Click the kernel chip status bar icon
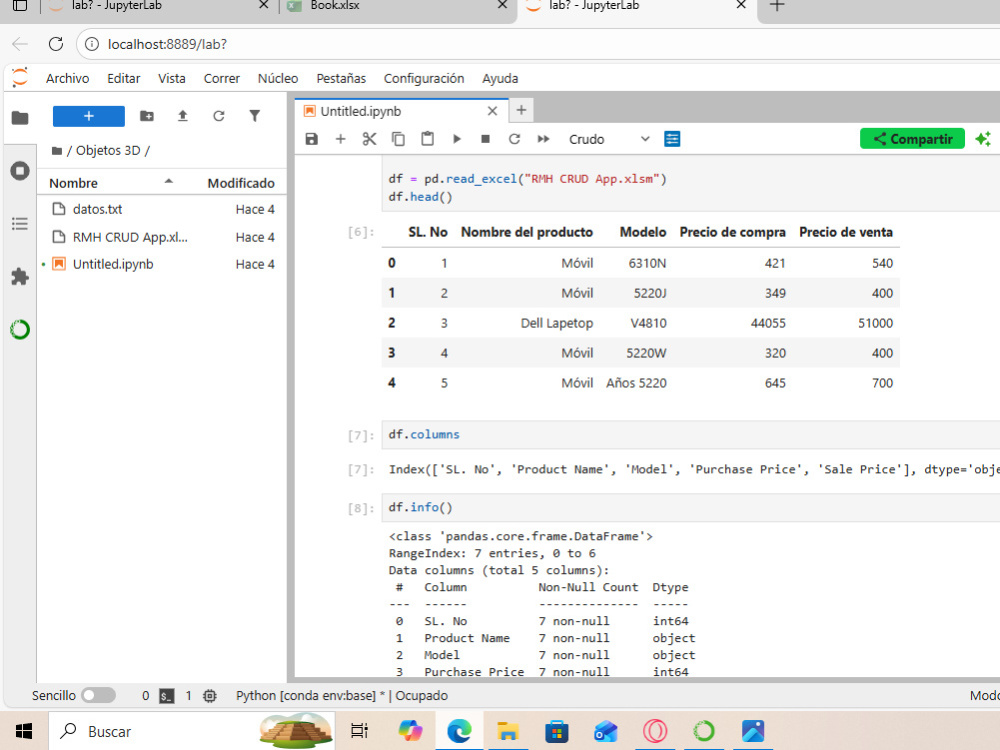1000x750 pixels. pyautogui.click(x=210, y=696)
